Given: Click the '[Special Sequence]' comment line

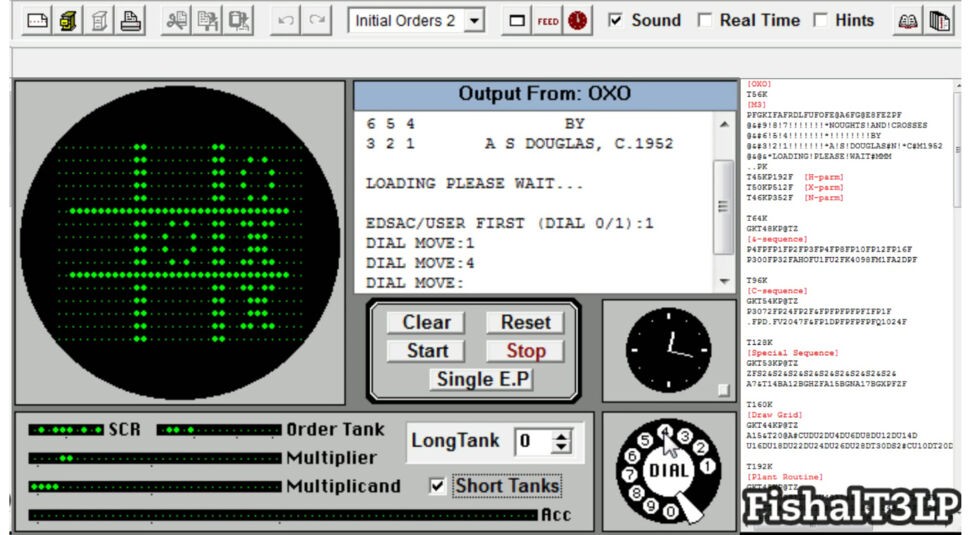Looking at the screenshot, I should tap(792, 353).
